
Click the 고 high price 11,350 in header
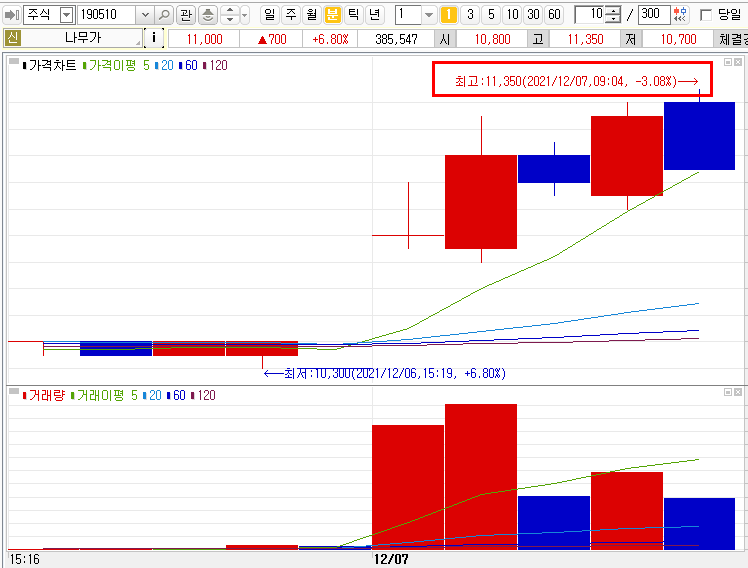(585, 39)
